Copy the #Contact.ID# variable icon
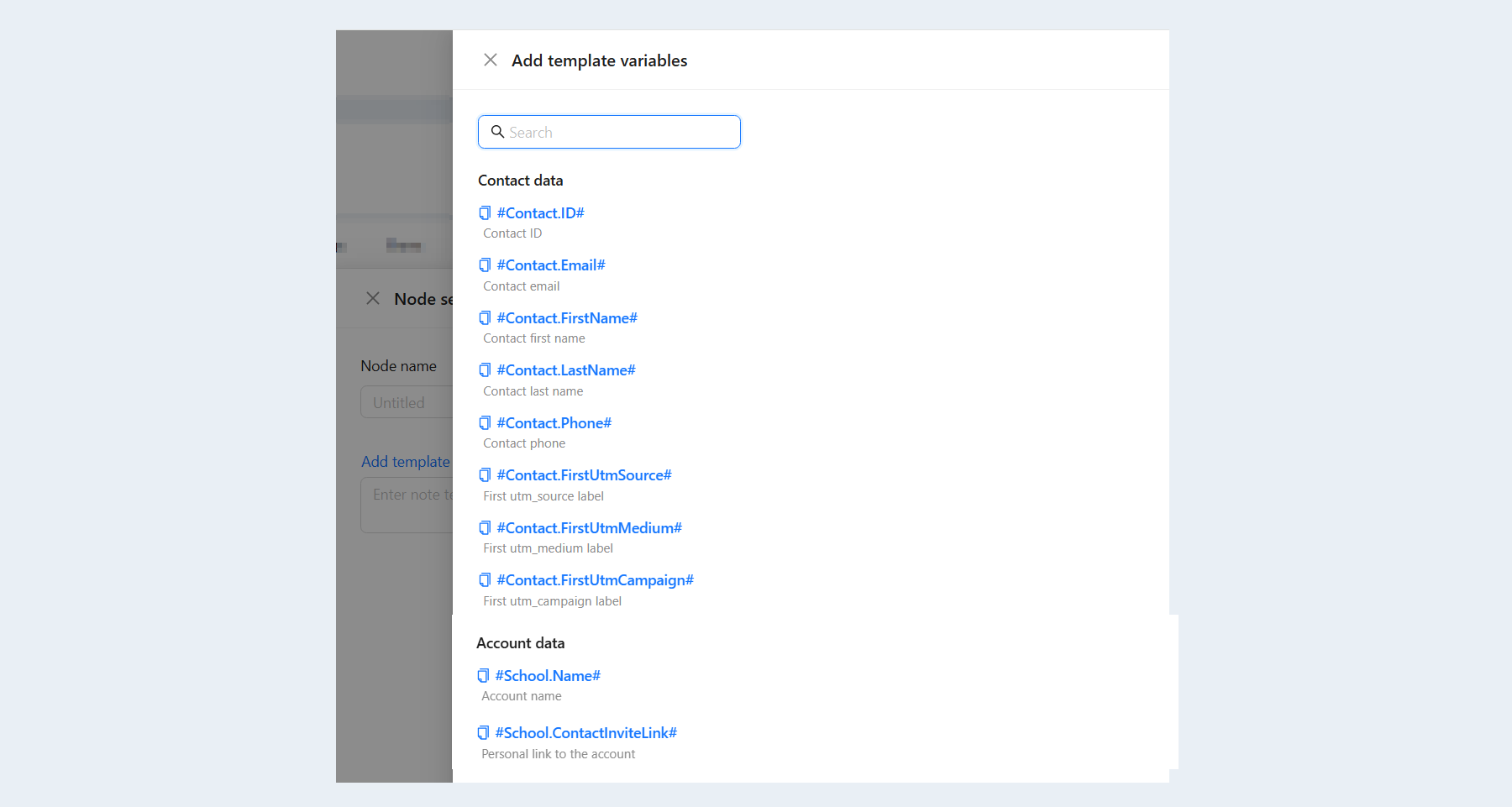Viewport: 1512px width, 807px height. pos(485,213)
